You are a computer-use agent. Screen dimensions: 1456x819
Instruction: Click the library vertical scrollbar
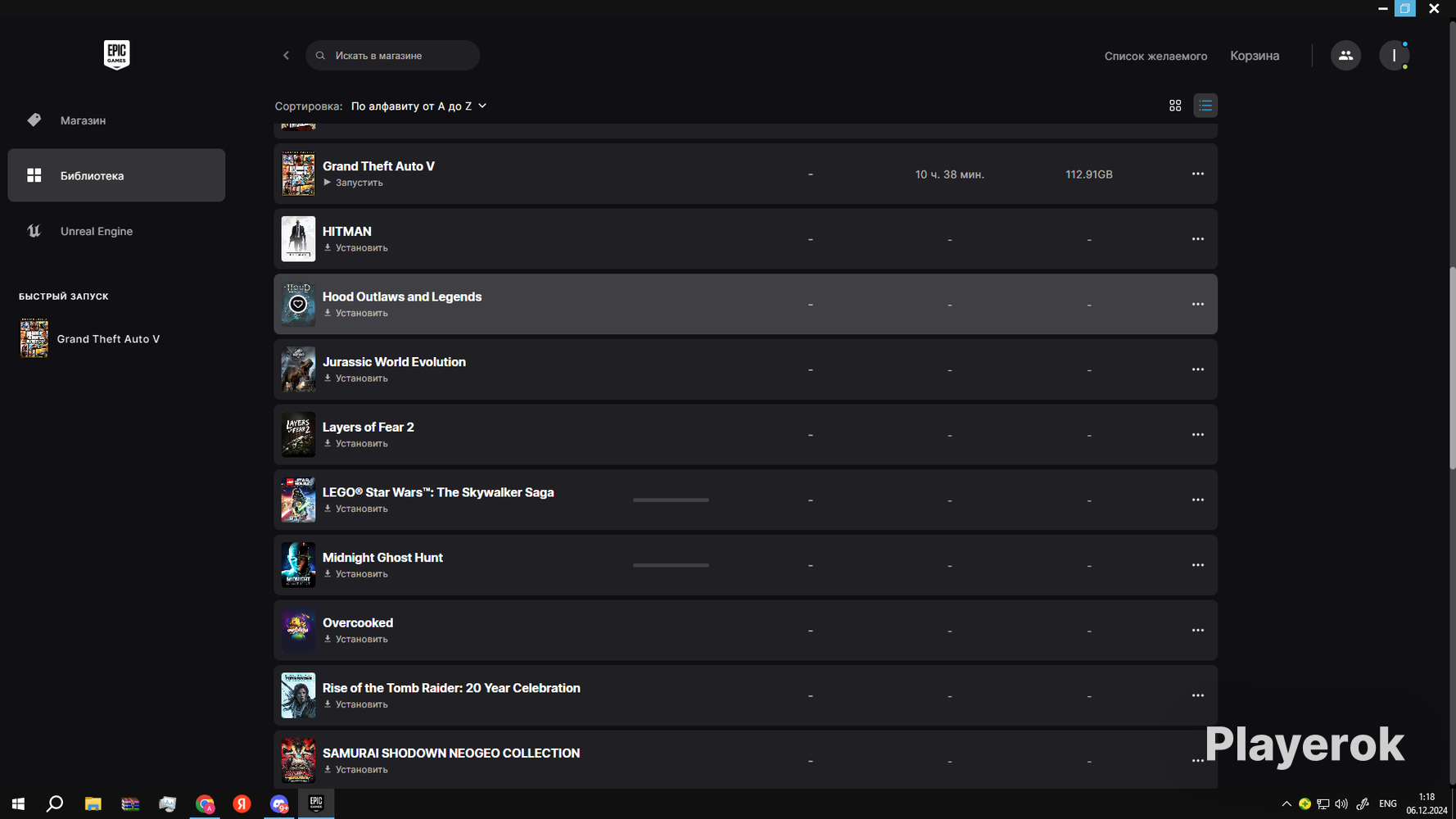coord(1452,368)
